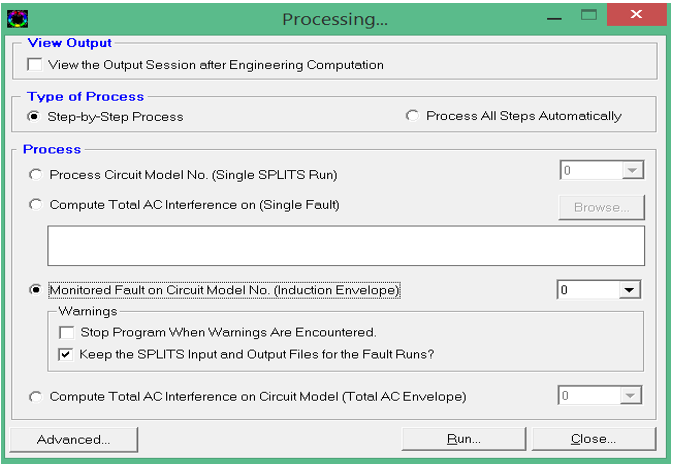Click the application icon in the title bar
Screen dimensions: 673x467
coord(18,19)
